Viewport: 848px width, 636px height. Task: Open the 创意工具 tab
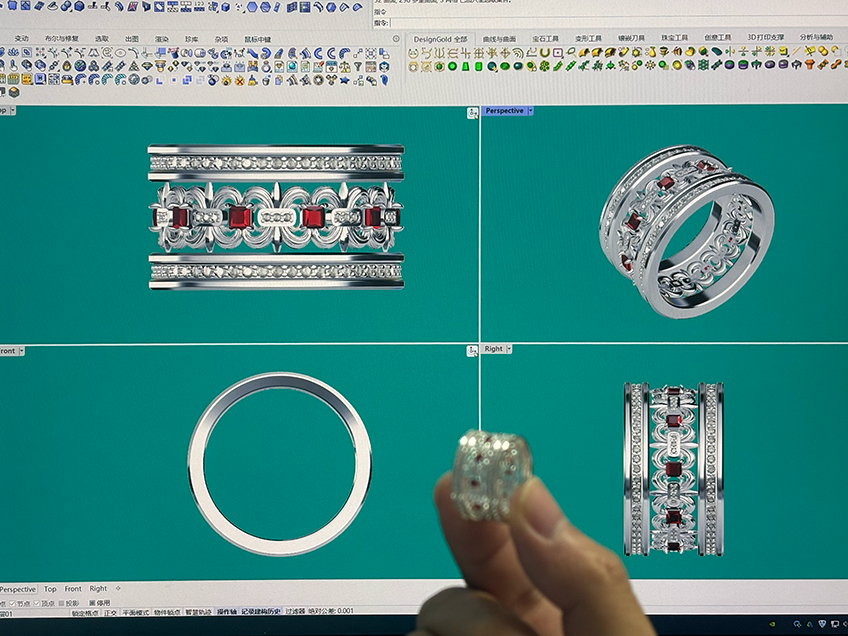pos(718,37)
